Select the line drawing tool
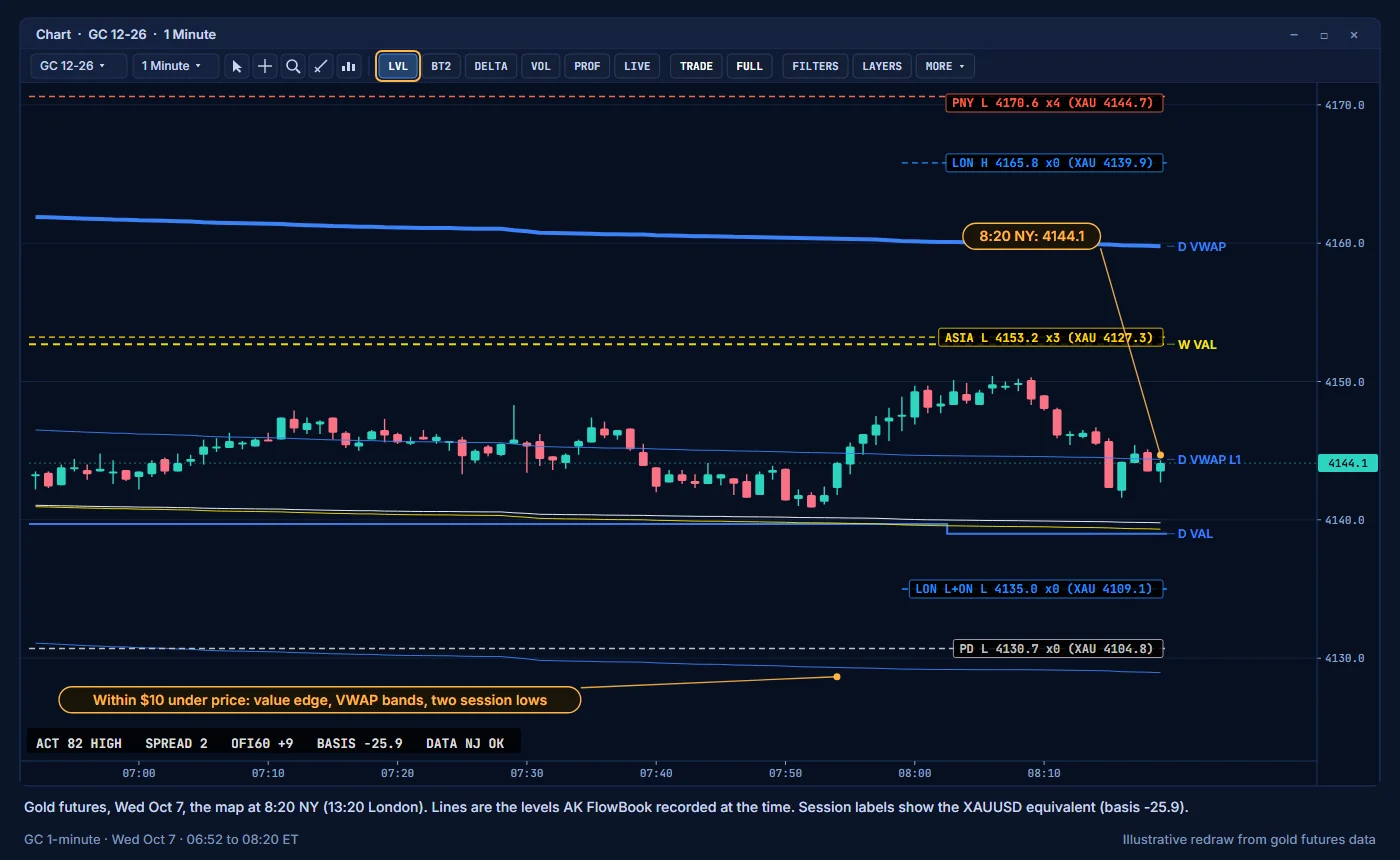Viewport: 1400px width, 860px height. pos(321,66)
